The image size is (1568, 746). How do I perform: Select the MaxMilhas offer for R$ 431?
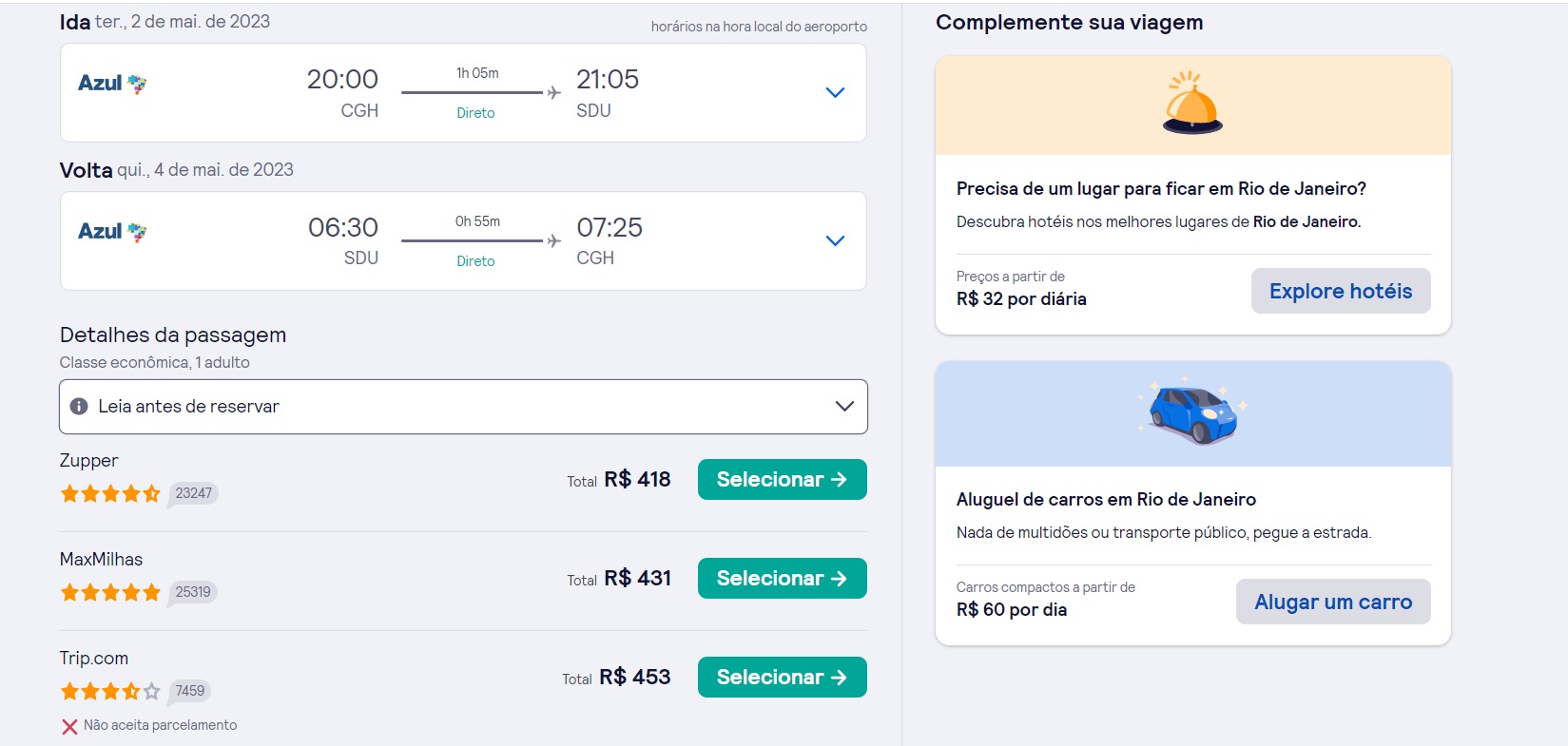click(782, 579)
